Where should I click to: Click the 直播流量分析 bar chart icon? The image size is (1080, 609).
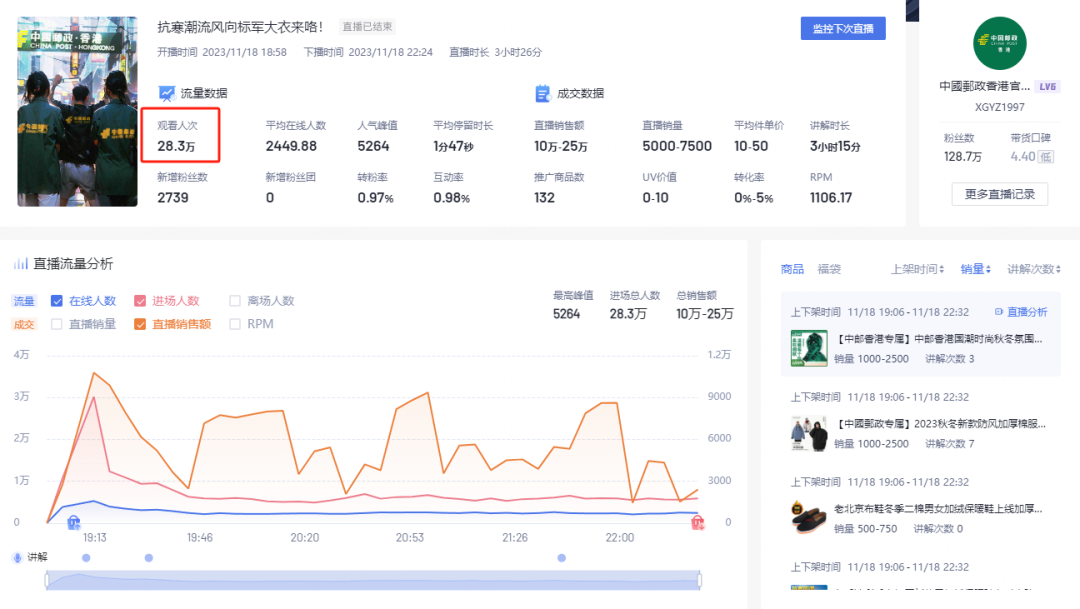tap(21, 263)
